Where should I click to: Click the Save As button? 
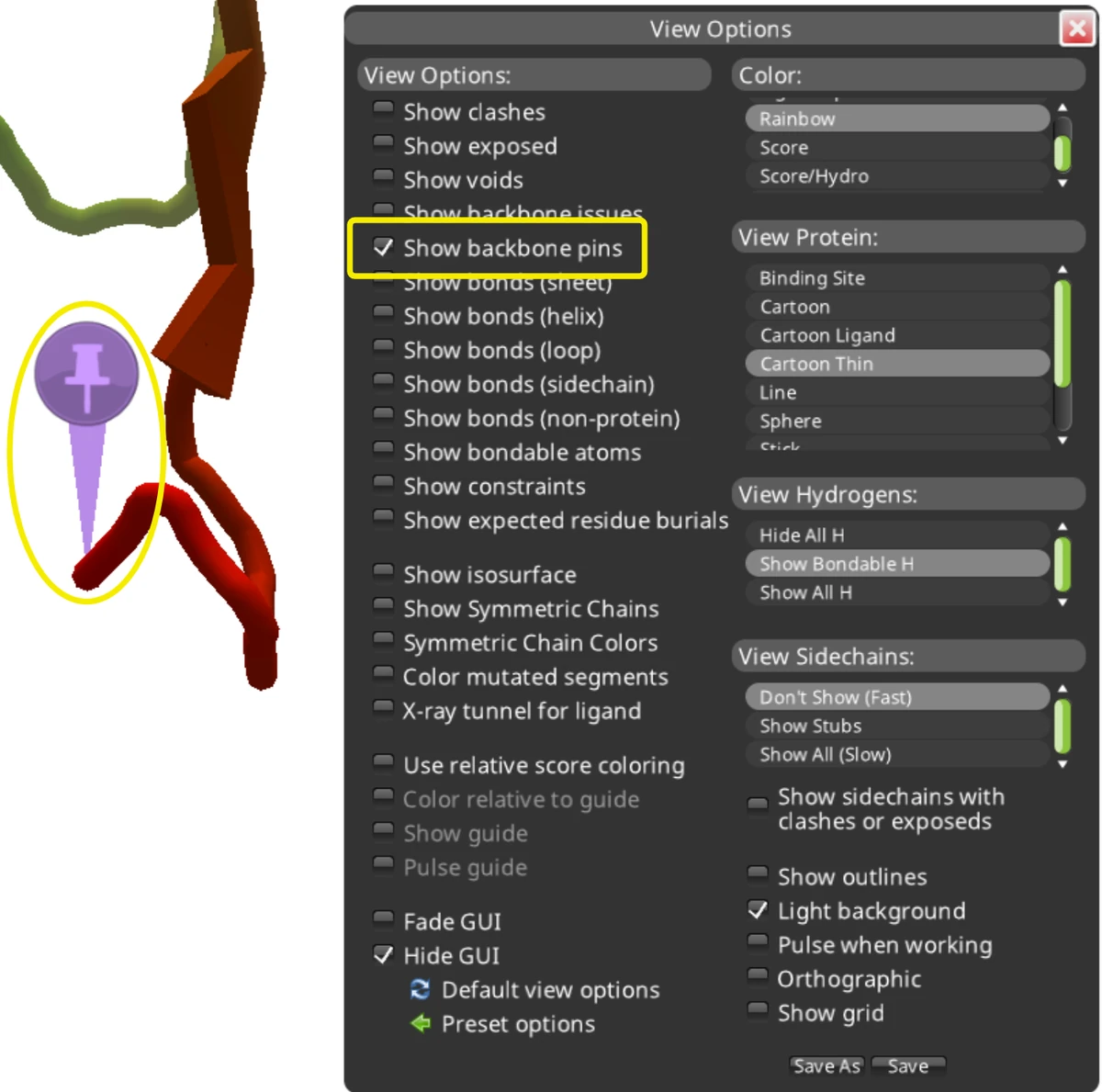pos(826,1065)
